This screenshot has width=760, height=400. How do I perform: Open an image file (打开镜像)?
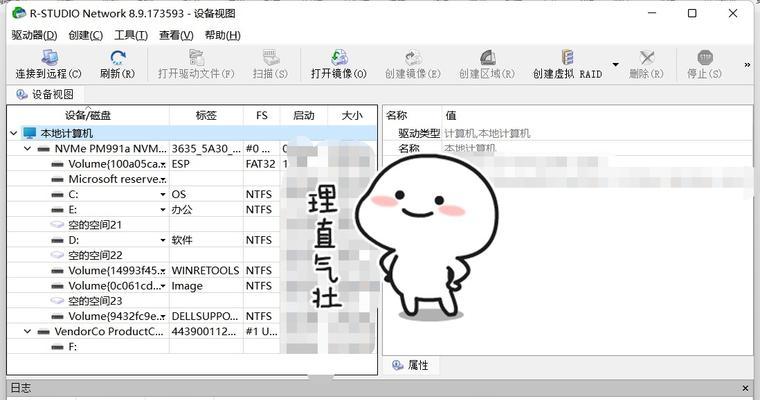coord(339,58)
